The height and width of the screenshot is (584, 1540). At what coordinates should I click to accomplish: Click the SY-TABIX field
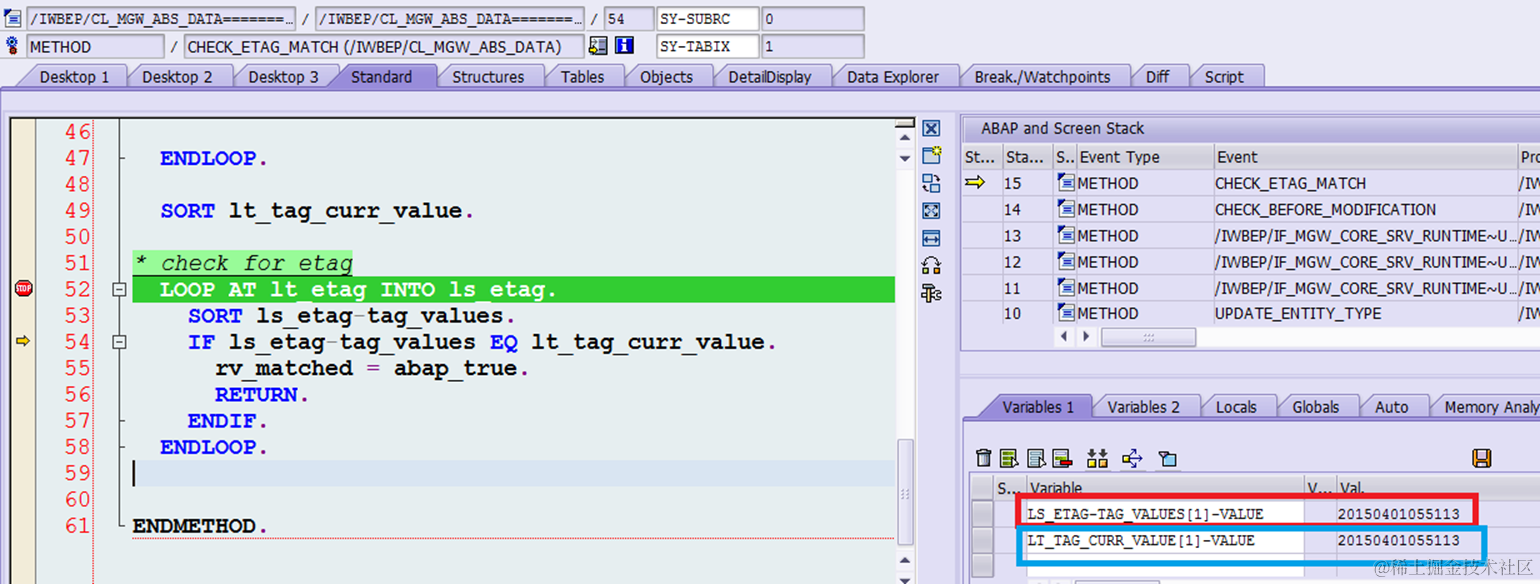point(707,46)
